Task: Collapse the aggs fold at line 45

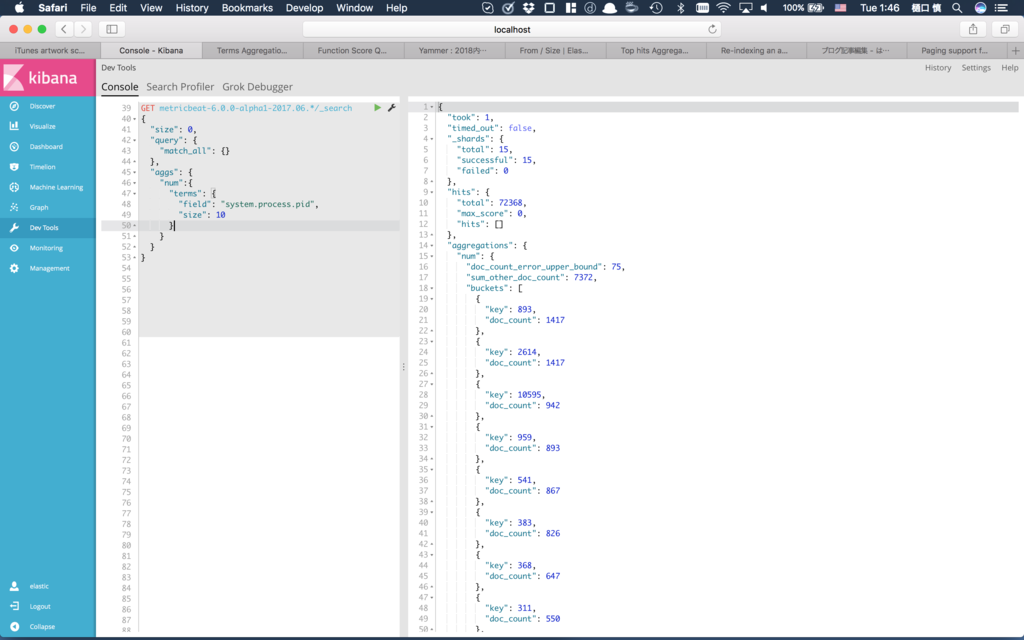Action: [x=135, y=172]
